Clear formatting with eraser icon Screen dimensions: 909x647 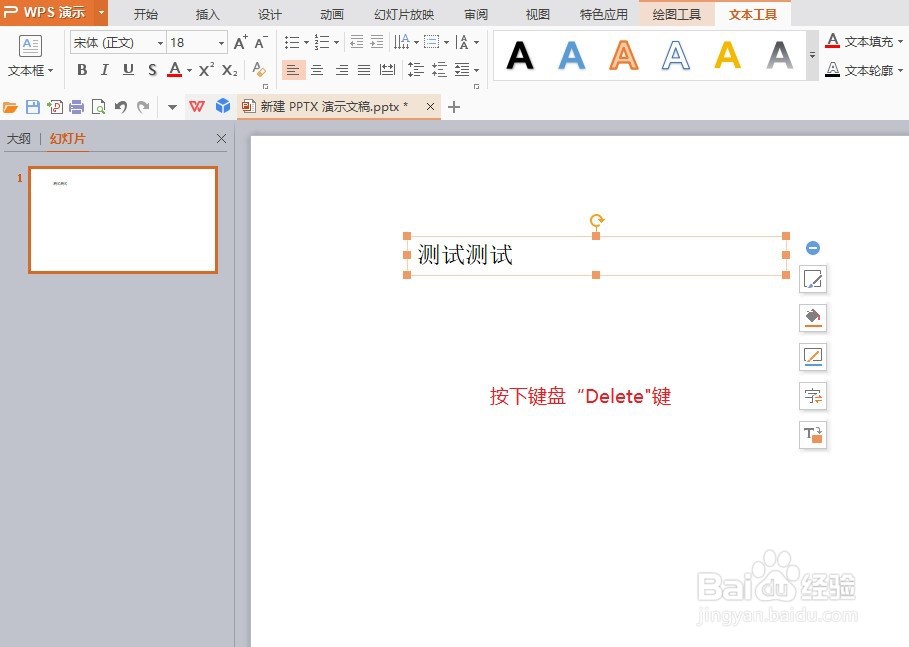[x=259, y=70]
